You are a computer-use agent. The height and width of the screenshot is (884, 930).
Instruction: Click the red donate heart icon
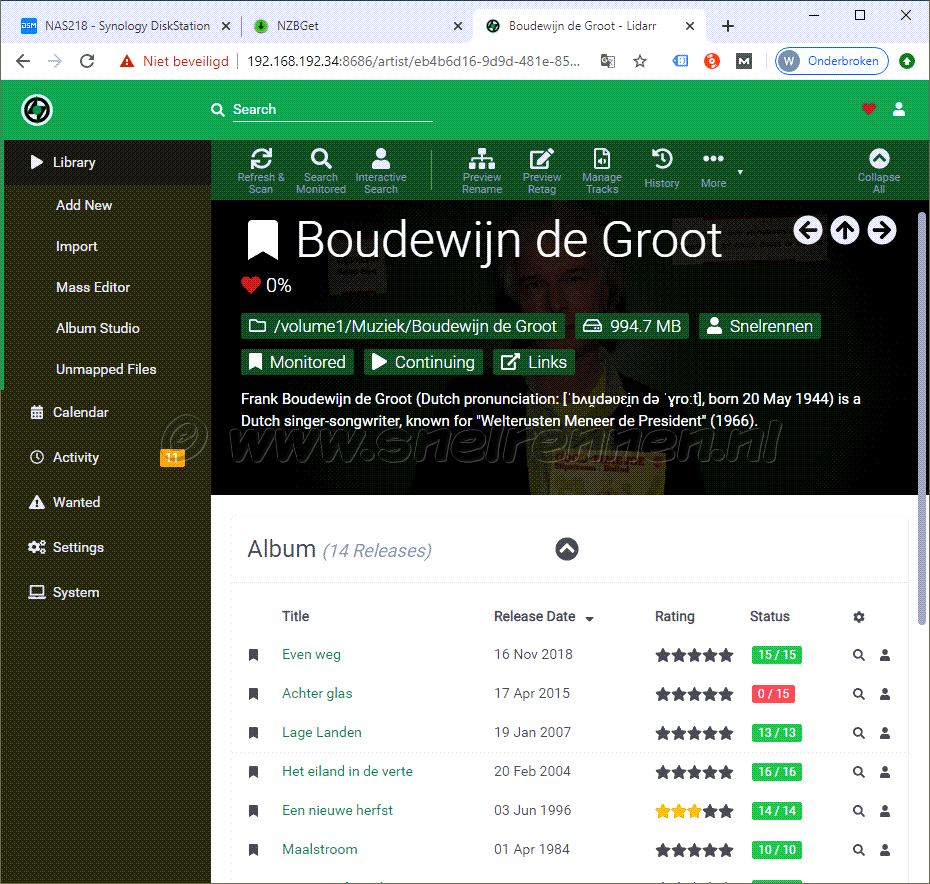869,109
